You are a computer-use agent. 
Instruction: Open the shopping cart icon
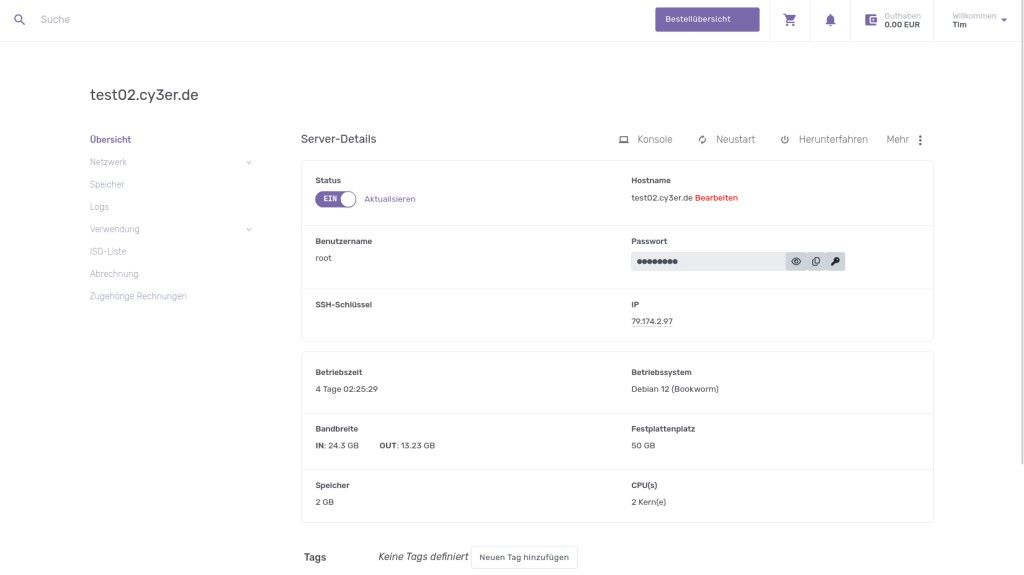pyautogui.click(x=790, y=20)
